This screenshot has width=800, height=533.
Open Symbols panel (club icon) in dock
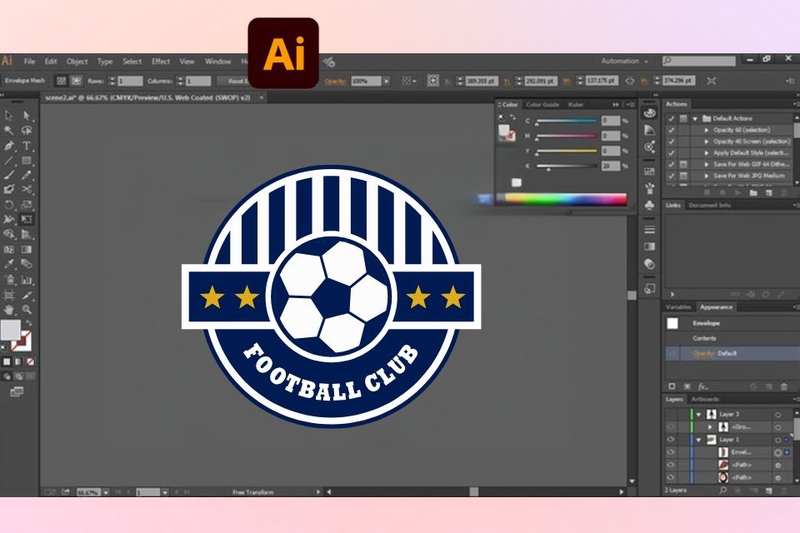(649, 205)
